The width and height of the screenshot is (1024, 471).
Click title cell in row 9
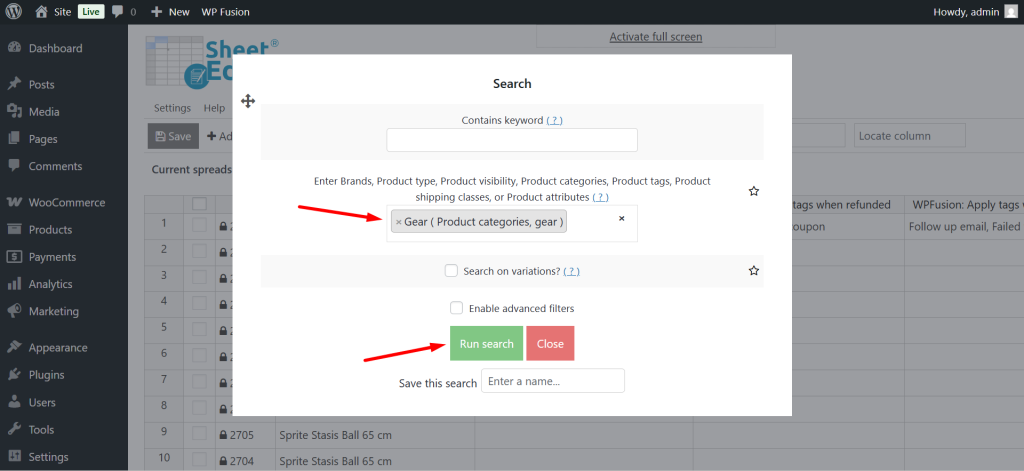[375, 435]
